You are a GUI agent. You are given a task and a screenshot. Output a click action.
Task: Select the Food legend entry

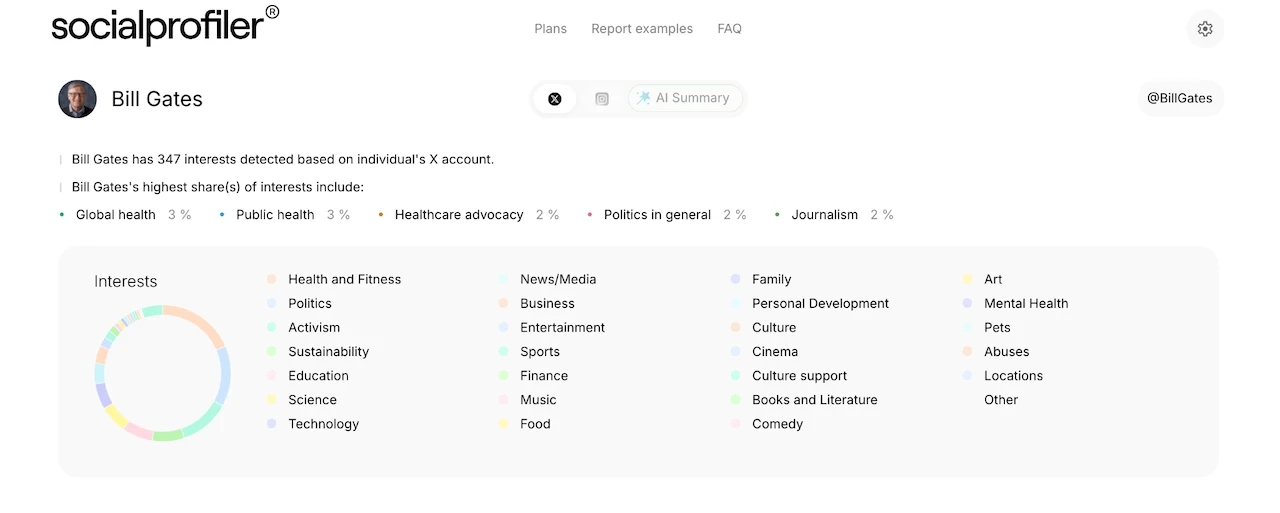click(525, 424)
